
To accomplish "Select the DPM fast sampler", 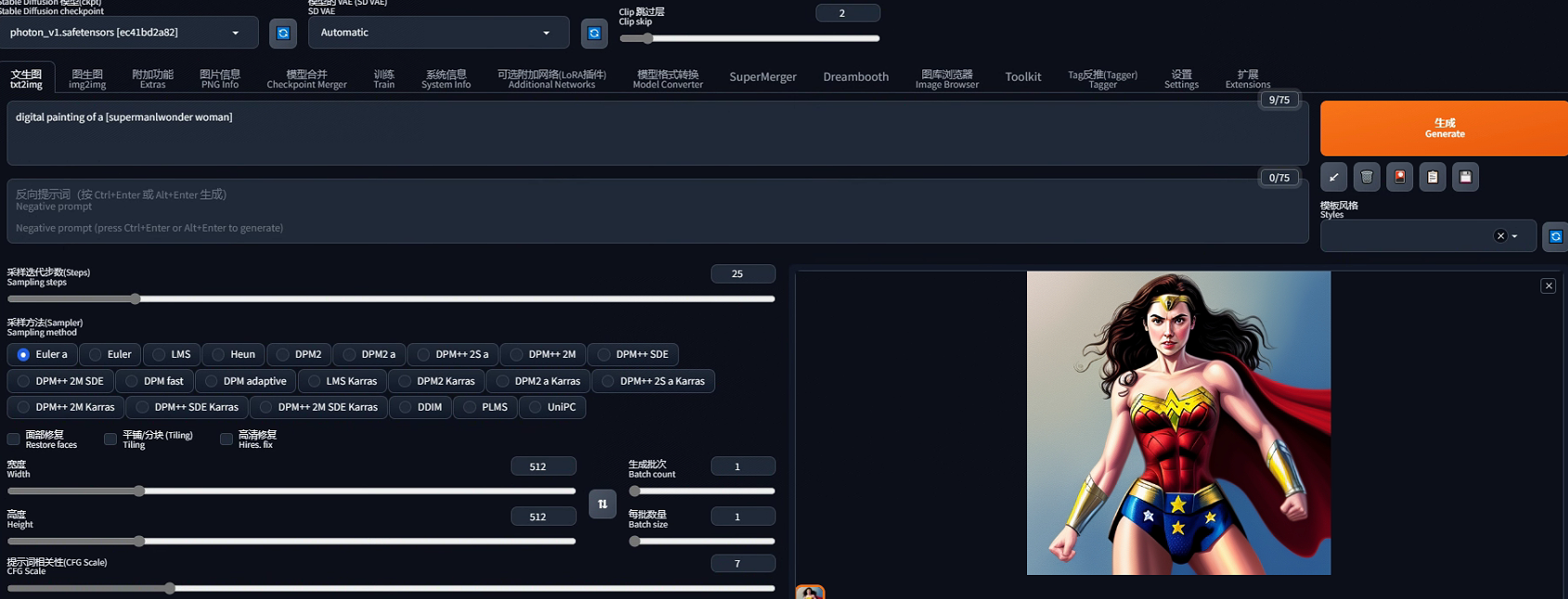I will (154, 381).
